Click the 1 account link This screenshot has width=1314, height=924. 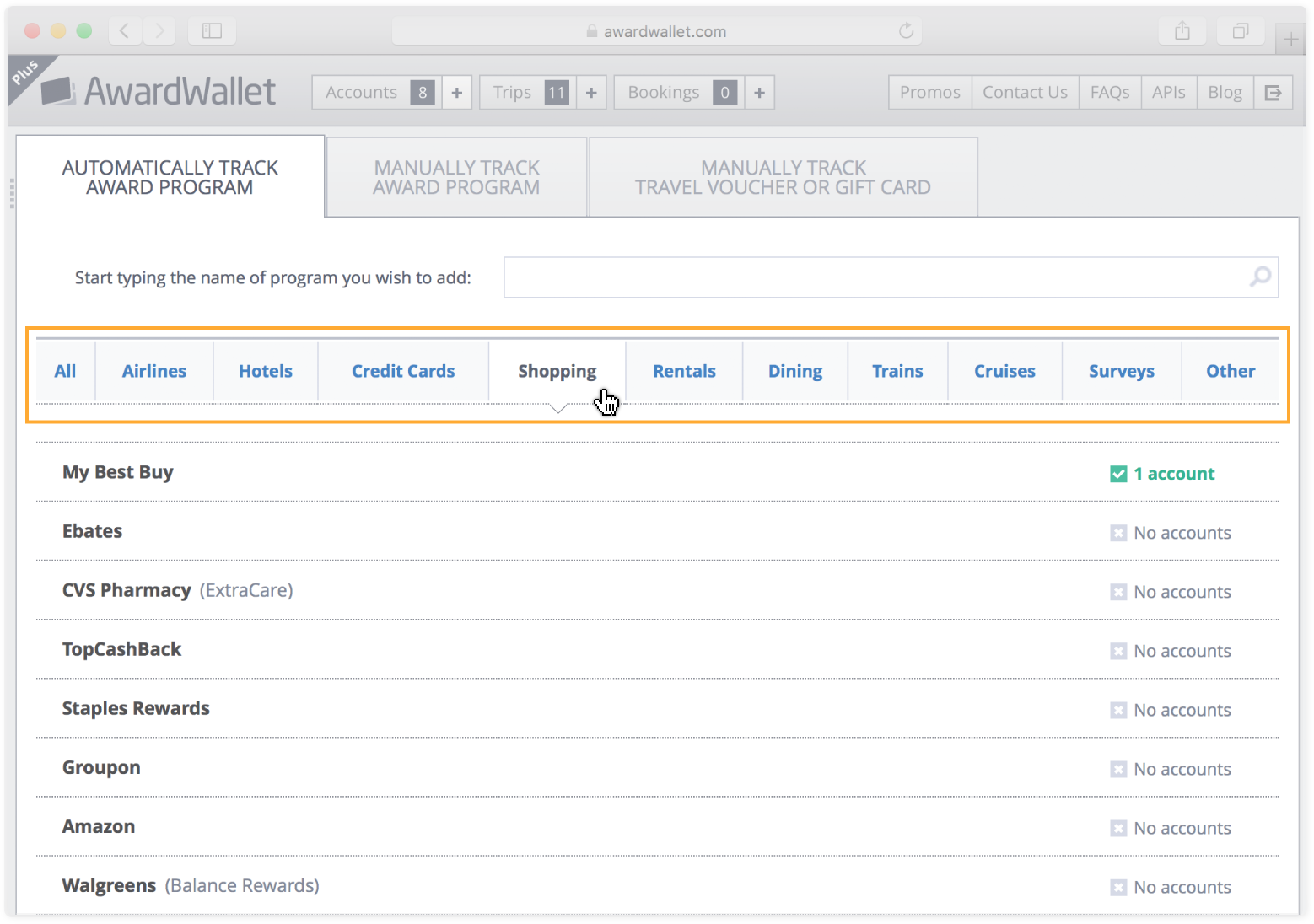1174,474
